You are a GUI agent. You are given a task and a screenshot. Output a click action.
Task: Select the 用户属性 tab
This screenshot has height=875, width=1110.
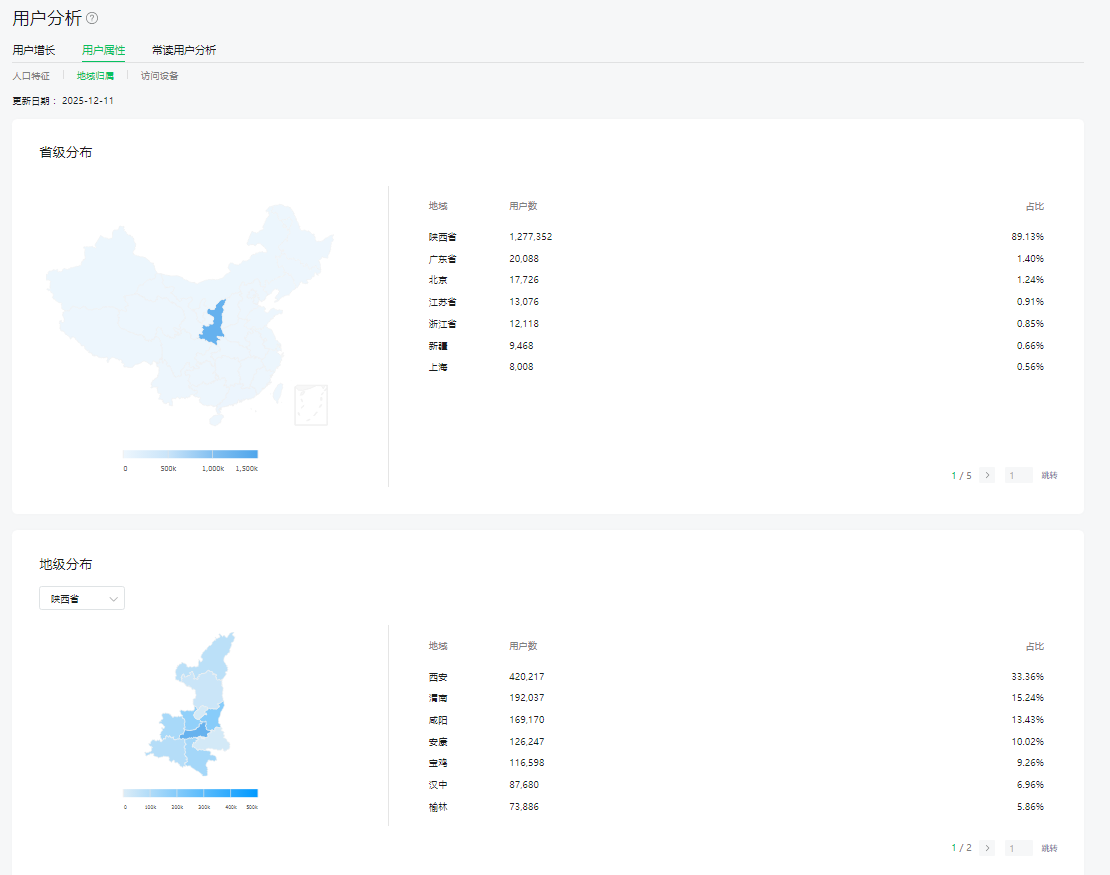point(104,50)
